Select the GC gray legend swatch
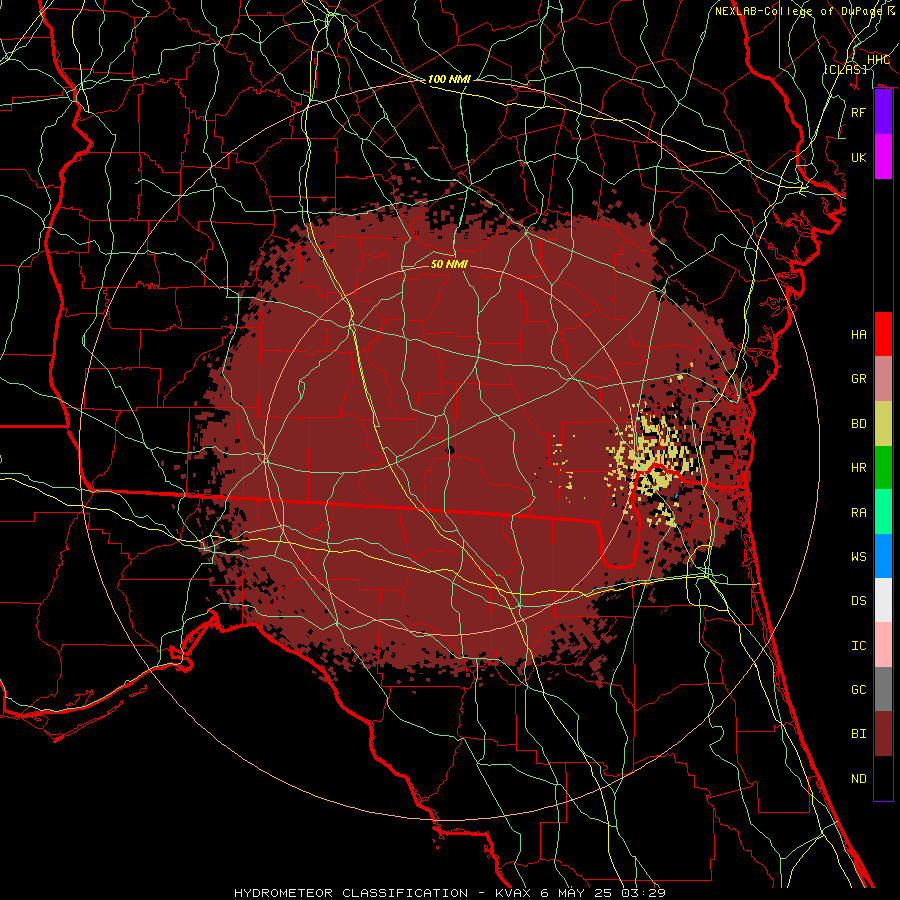The width and height of the screenshot is (900, 900). click(883, 689)
